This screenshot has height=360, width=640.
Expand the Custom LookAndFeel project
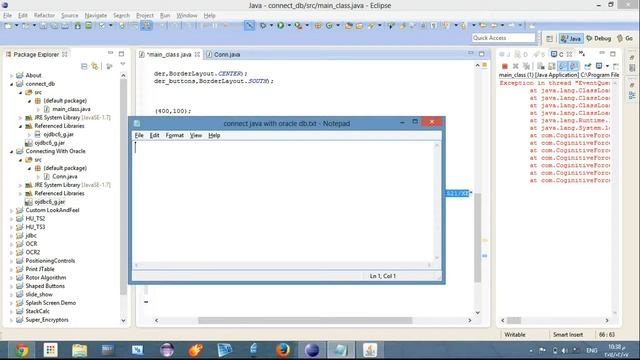point(12,210)
